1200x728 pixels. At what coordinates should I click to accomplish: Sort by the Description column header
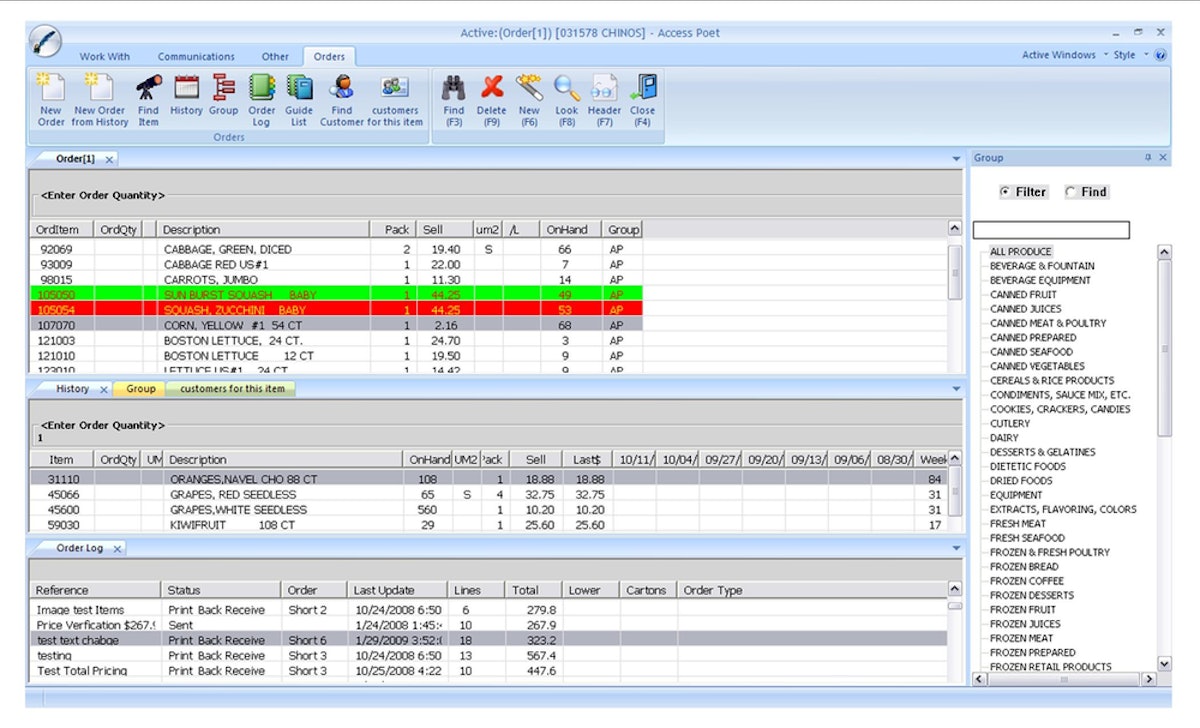tap(191, 230)
